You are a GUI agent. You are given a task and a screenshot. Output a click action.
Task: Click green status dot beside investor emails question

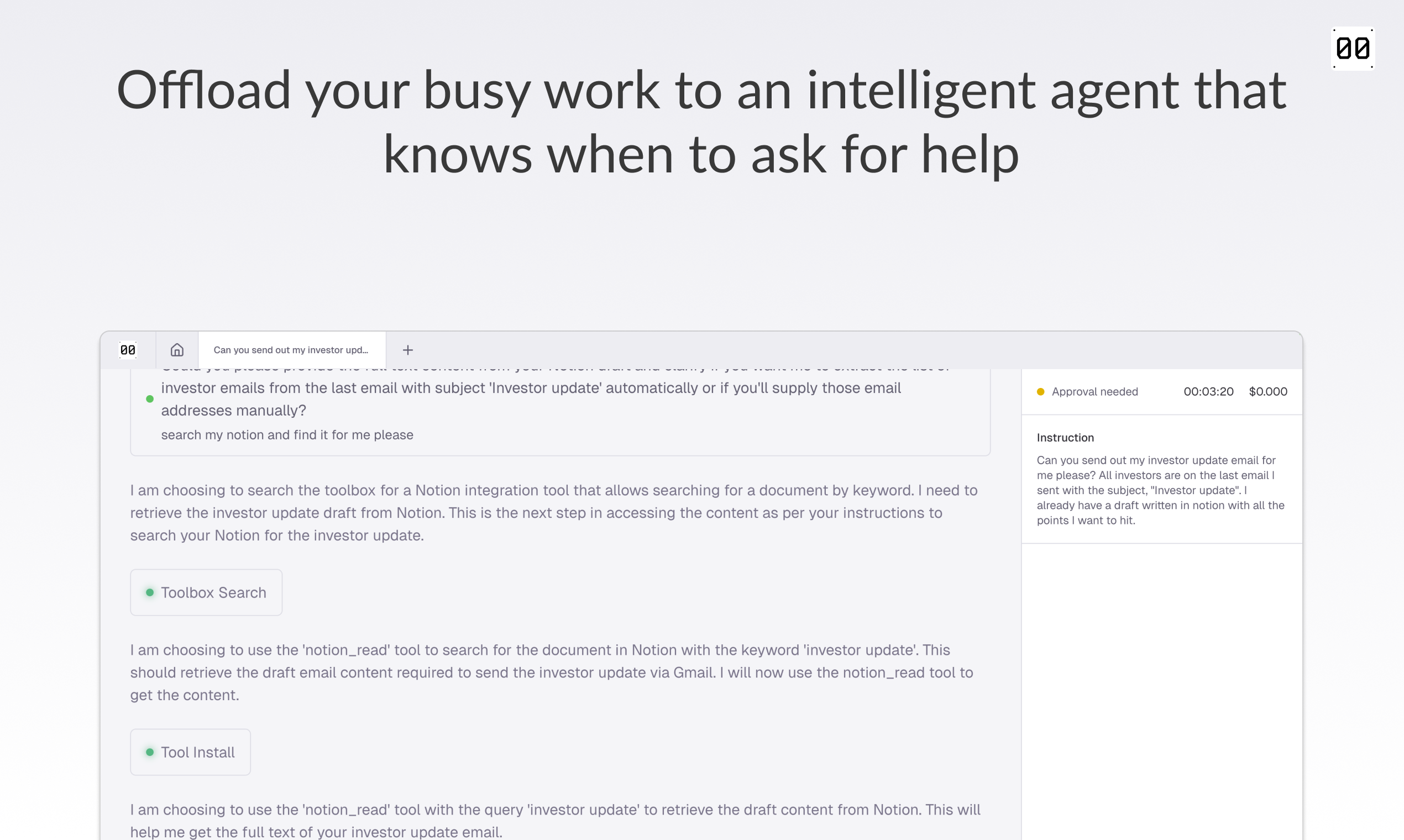(x=150, y=399)
